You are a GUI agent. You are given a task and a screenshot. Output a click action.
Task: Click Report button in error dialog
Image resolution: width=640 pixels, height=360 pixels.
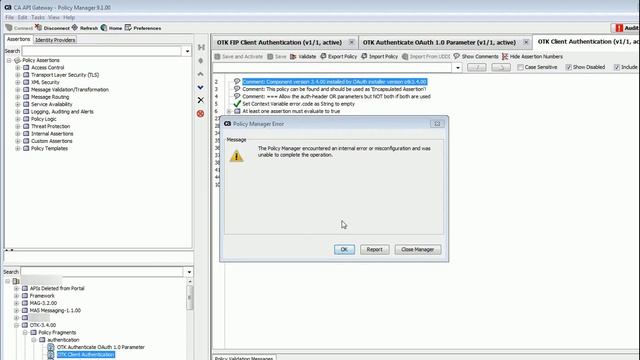tap(374, 249)
